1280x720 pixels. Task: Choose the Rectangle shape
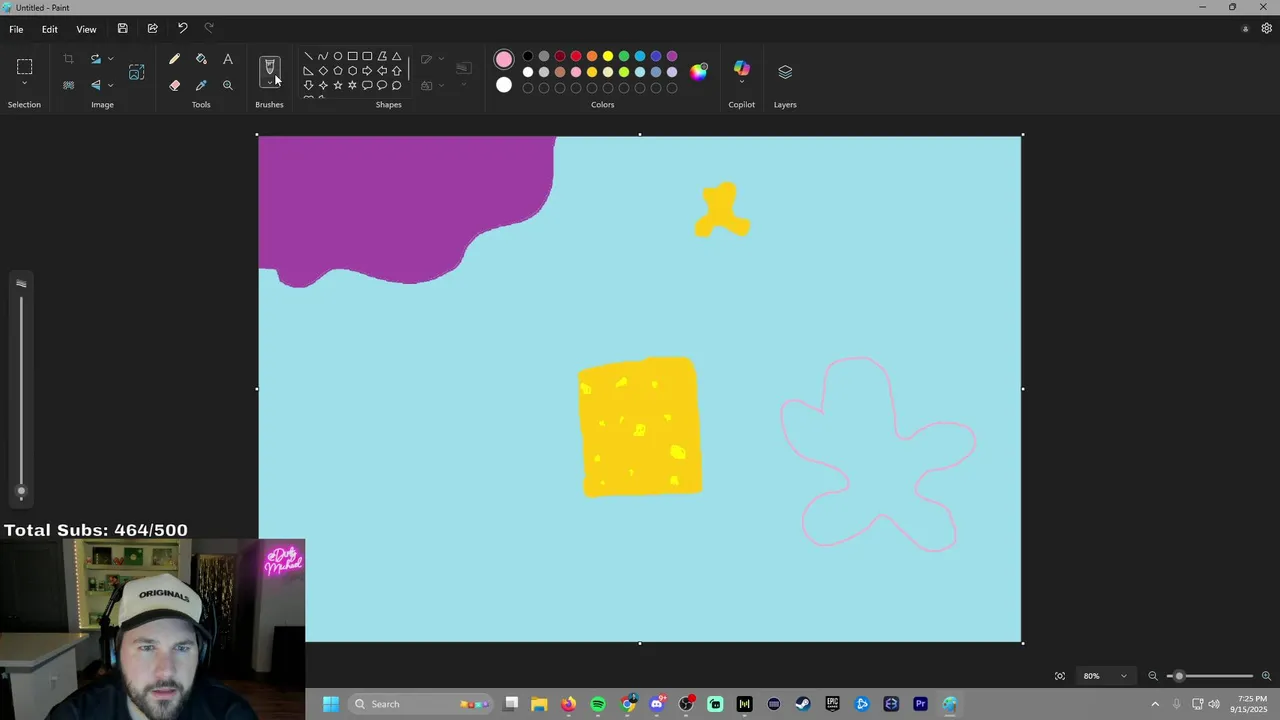[x=352, y=56]
